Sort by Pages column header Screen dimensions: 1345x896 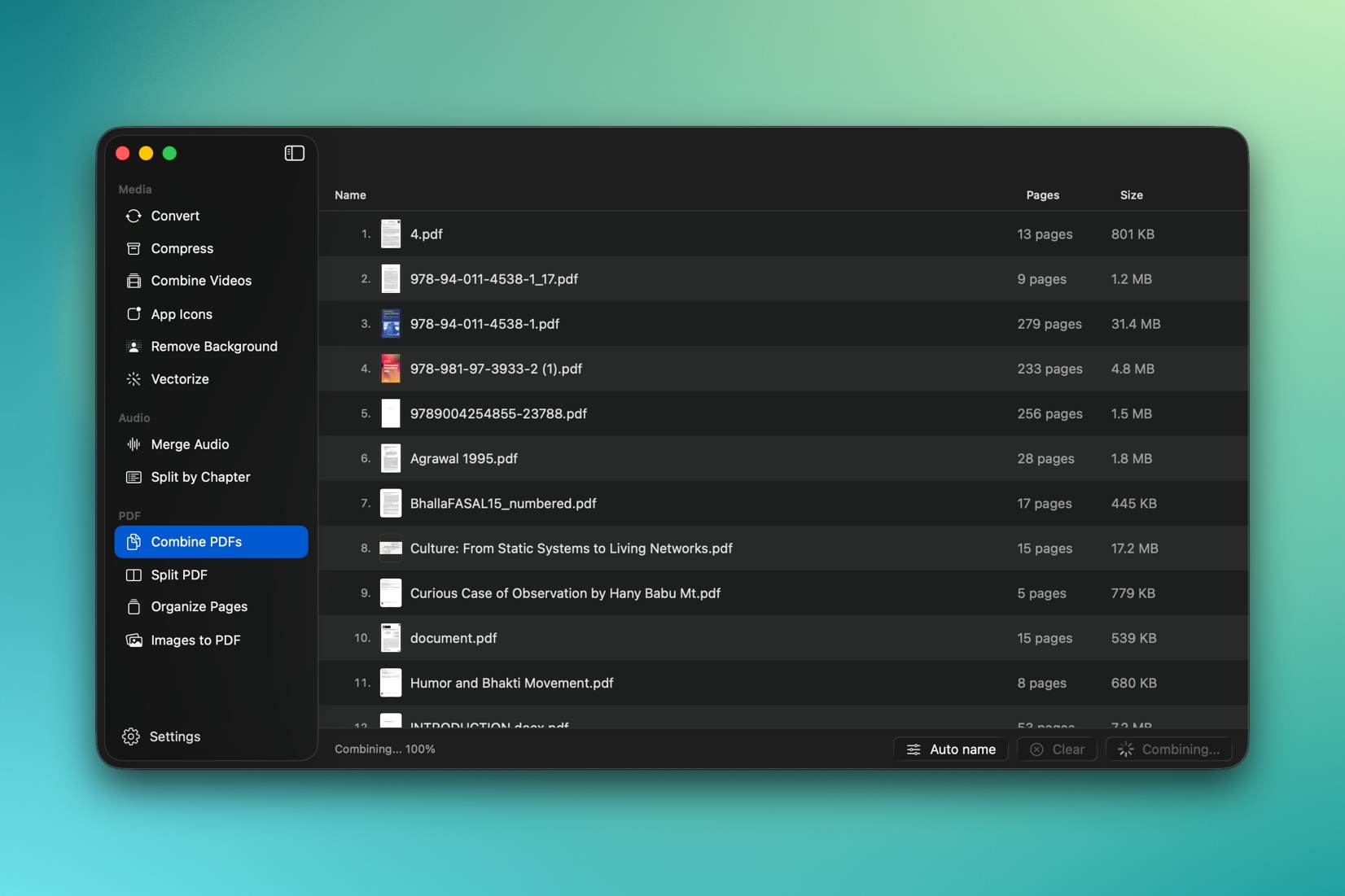pyautogui.click(x=1042, y=195)
